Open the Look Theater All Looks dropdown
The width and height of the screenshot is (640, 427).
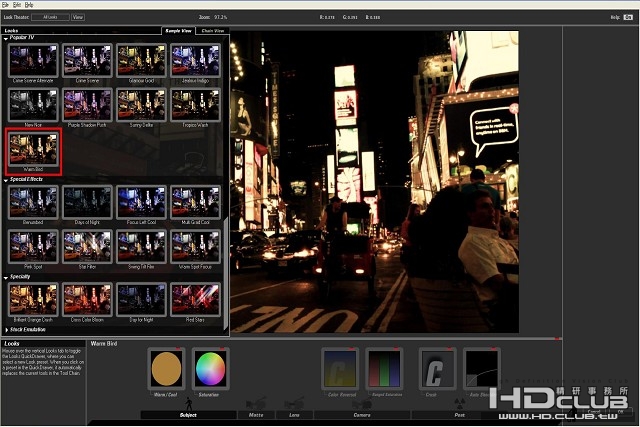pos(50,17)
